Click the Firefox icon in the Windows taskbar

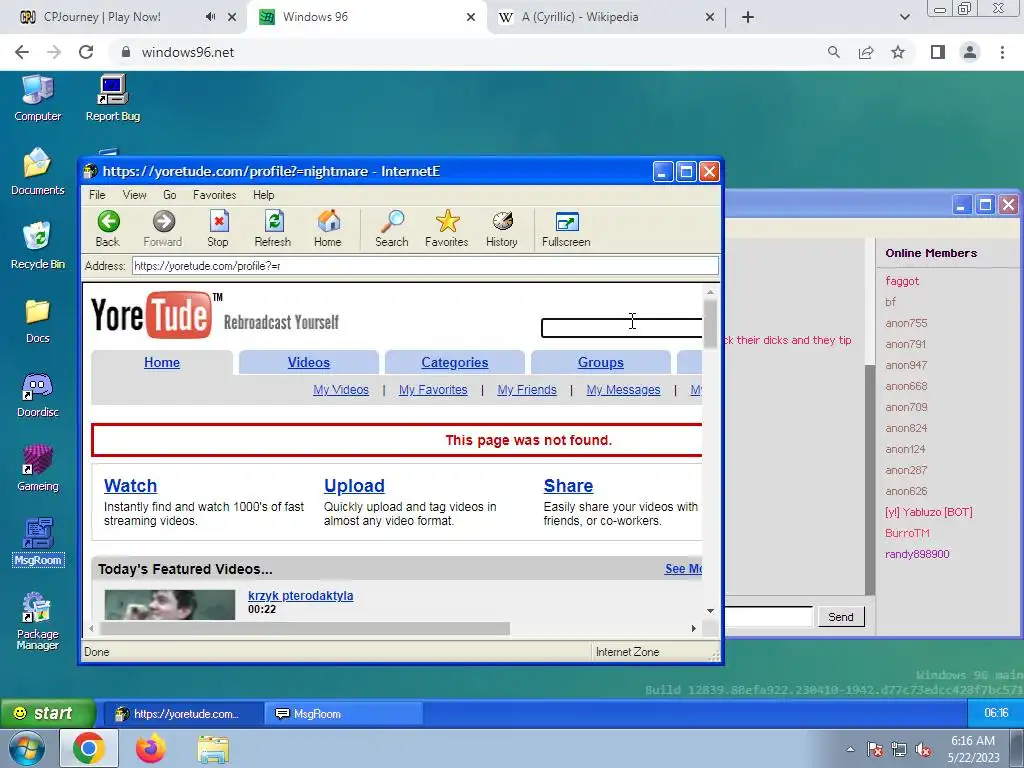tap(151, 748)
